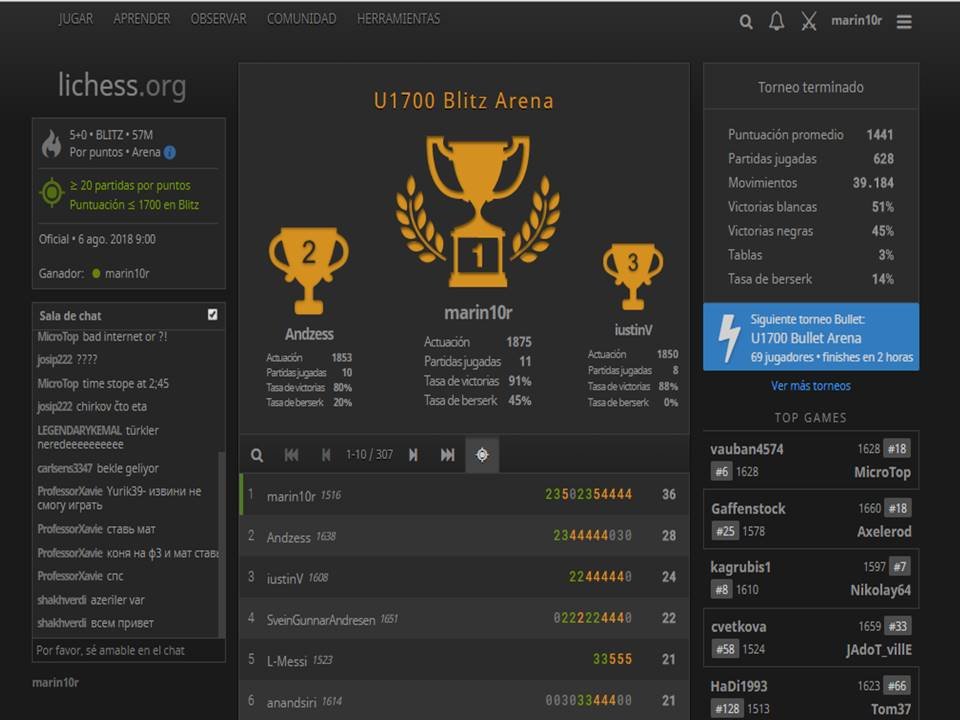Open marin10r user menu in header
Viewport: 960px width, 720px height.
point(856,21)
